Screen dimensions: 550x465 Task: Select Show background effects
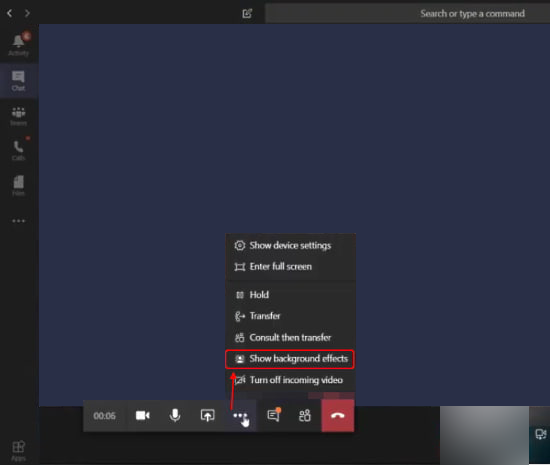click(x=290, y=359)
